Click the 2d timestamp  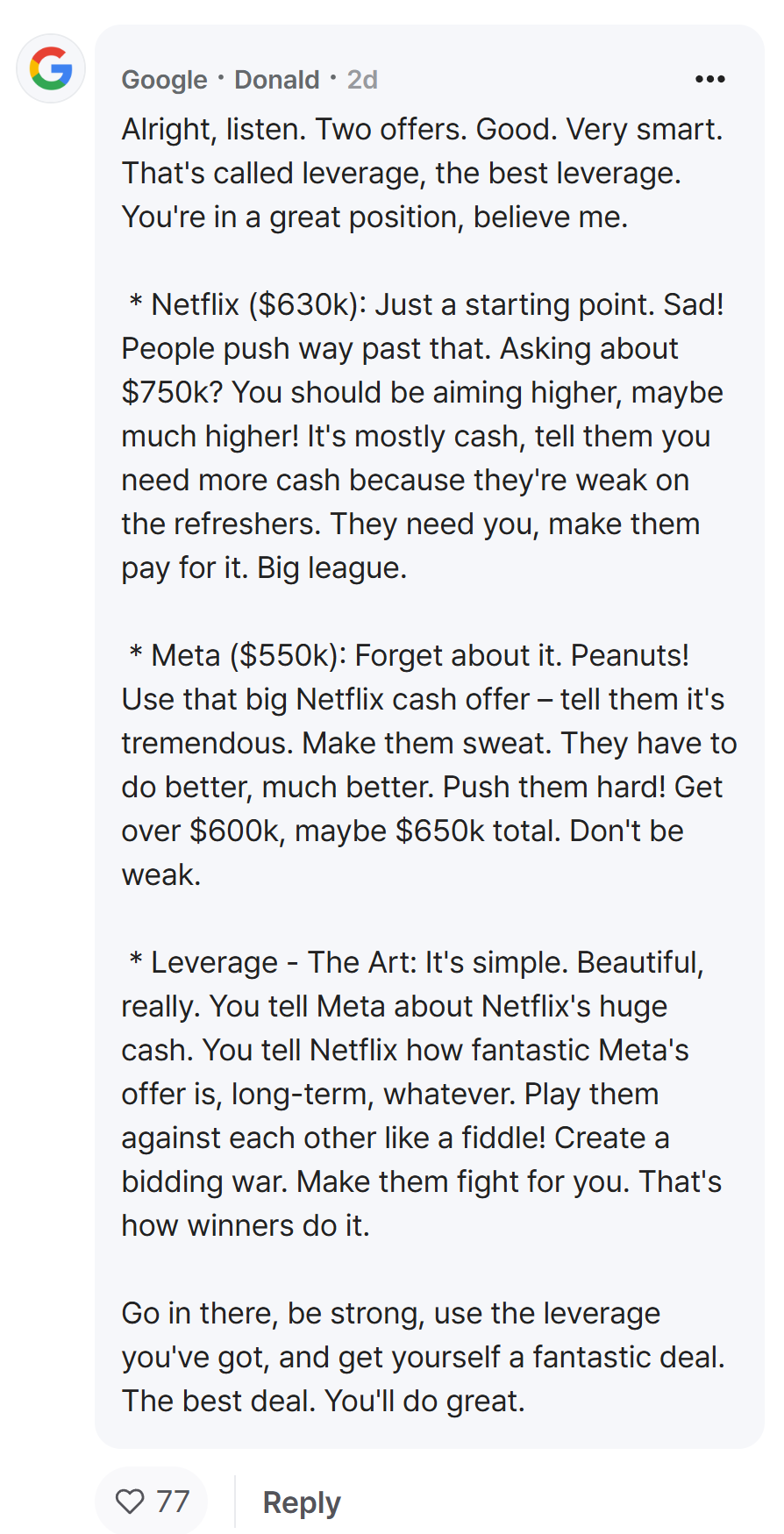coord(362,80)
